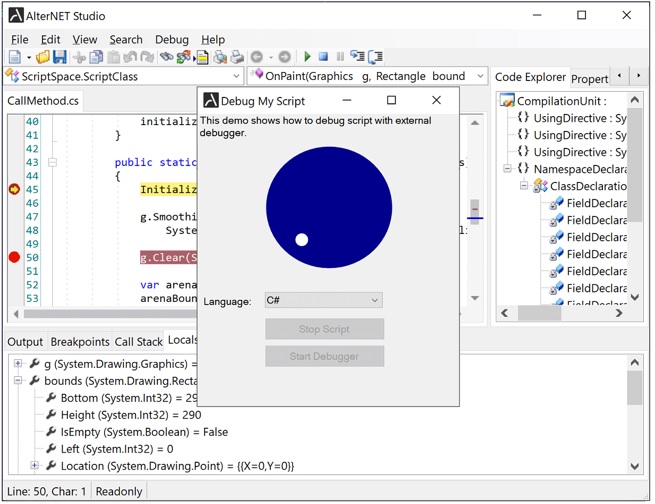Open the Debug menu
The image size is (655, 504).
coord(171,40)
